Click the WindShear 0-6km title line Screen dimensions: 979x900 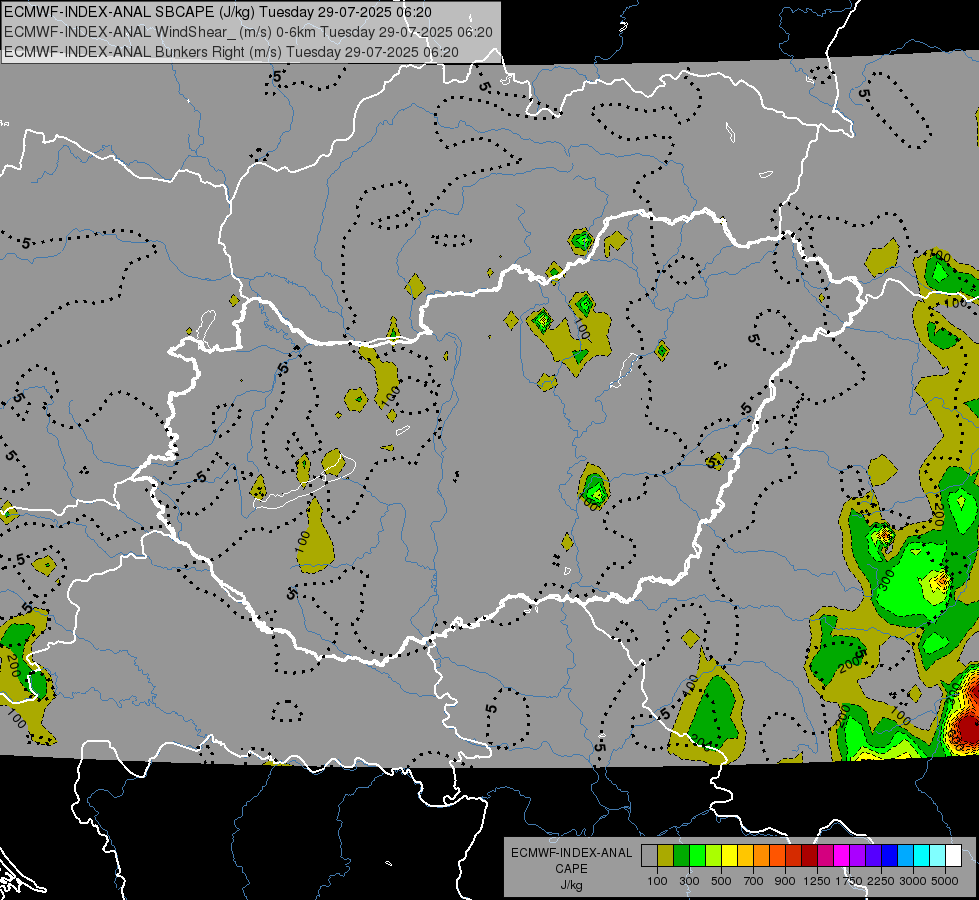point(248,32)
